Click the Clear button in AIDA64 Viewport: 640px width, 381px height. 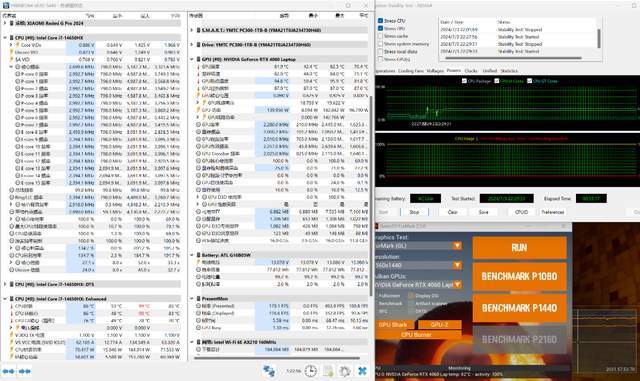pyautogui.click(x=453, y=212)
